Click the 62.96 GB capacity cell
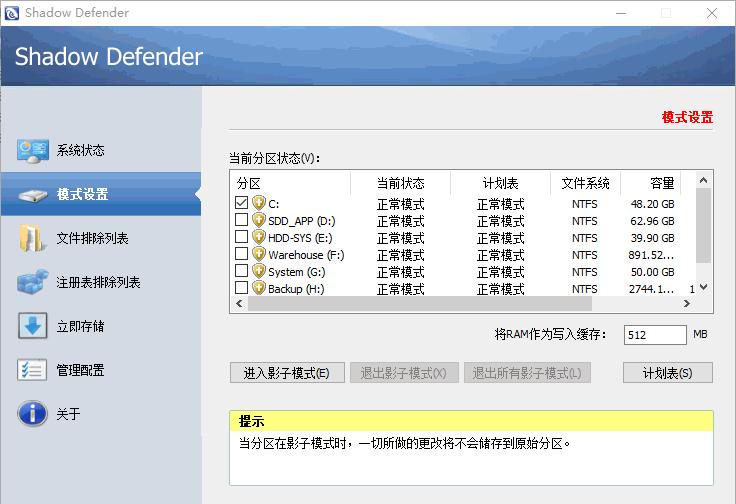 click(652, 221)
